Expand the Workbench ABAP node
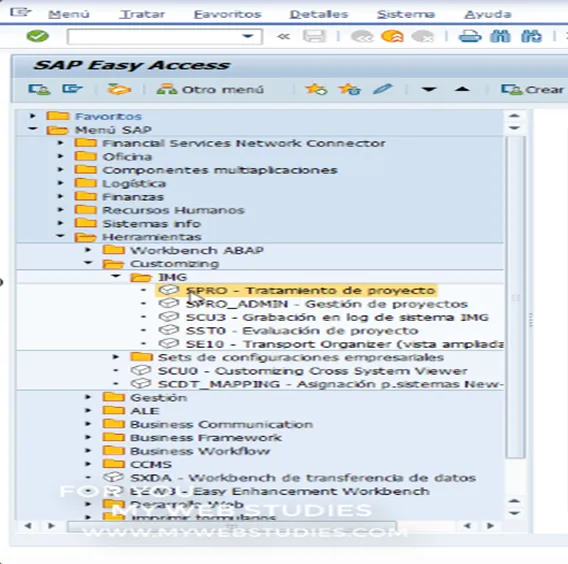The height and width of the screenshot is (564, 568). point(88,250)
